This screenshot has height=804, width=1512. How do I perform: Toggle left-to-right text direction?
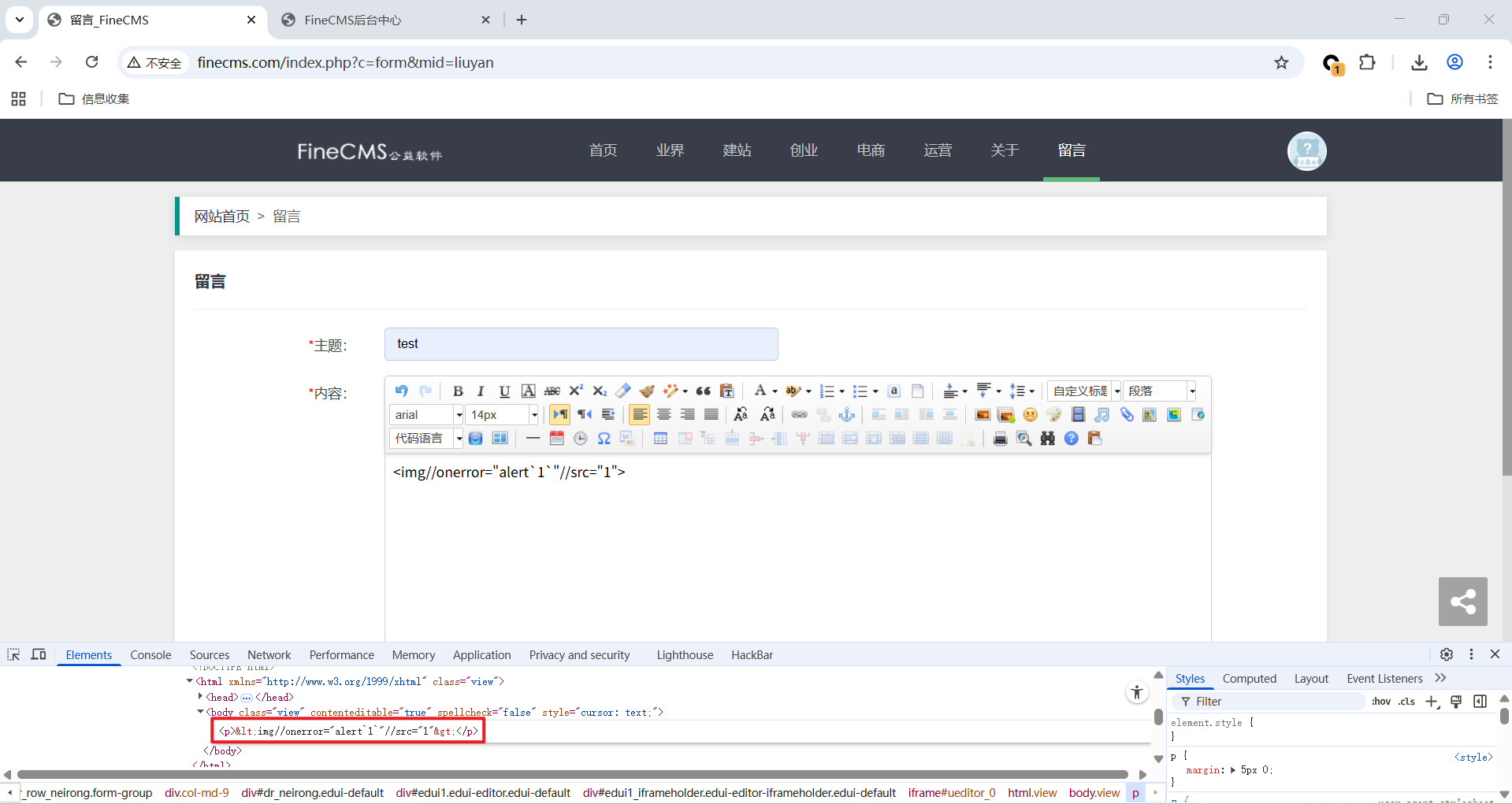[560, 415]
